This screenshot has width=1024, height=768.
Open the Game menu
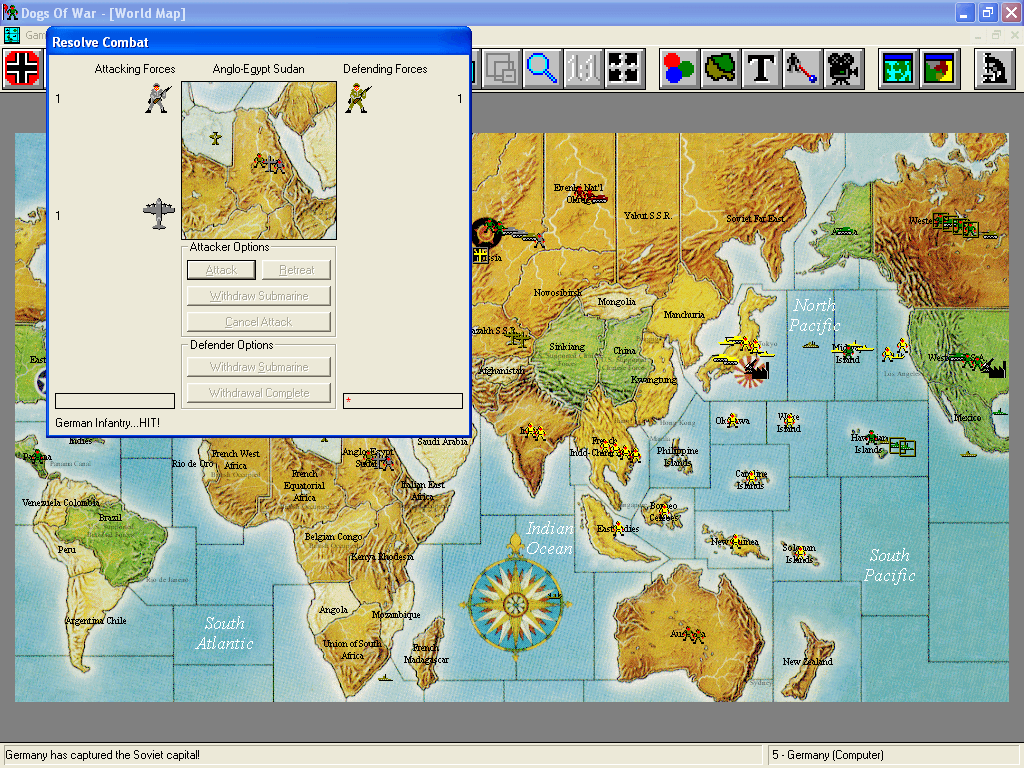35,35
